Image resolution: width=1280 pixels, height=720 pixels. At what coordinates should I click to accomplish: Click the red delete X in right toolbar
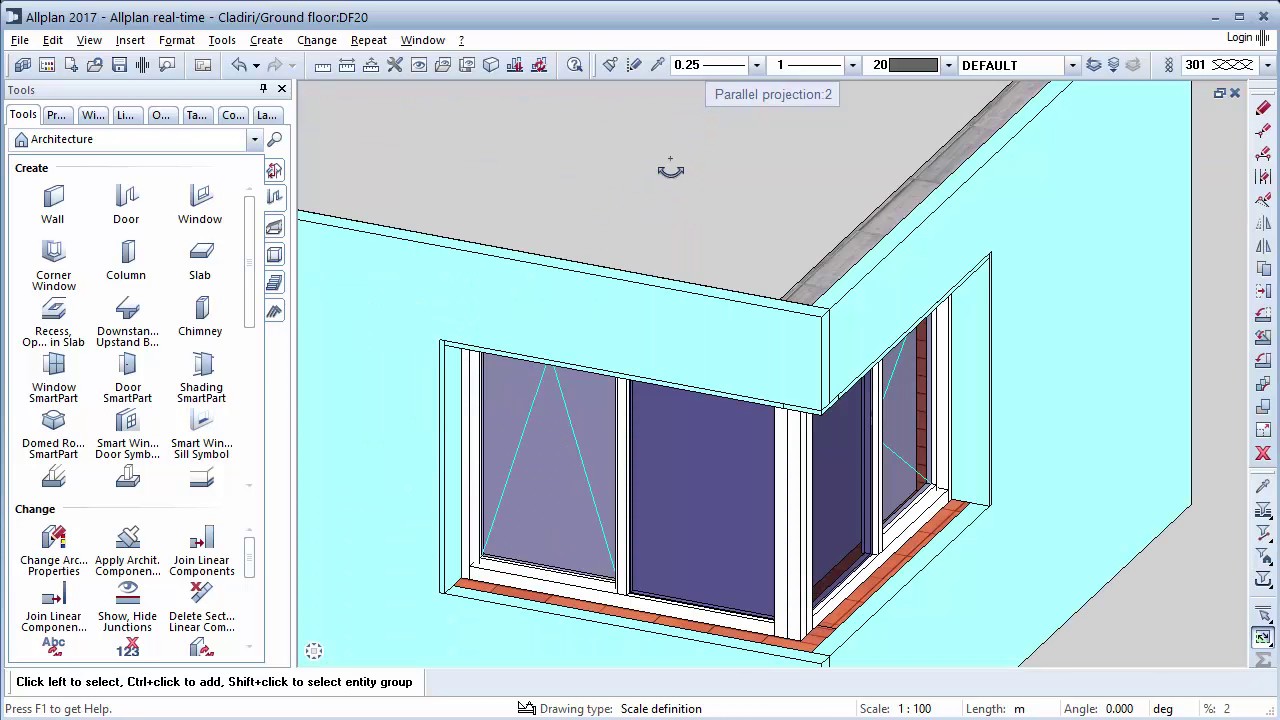click(x=1263, y=453)
